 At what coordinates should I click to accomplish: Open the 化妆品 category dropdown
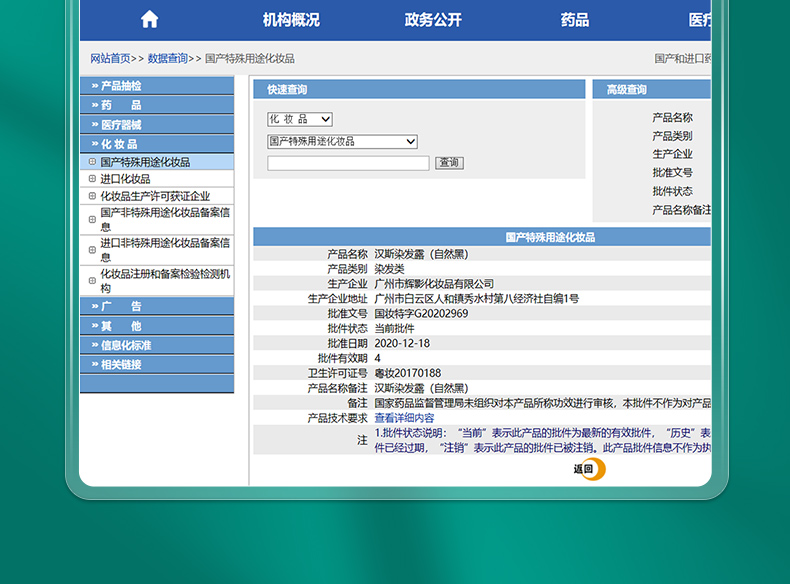click(300, 119)
